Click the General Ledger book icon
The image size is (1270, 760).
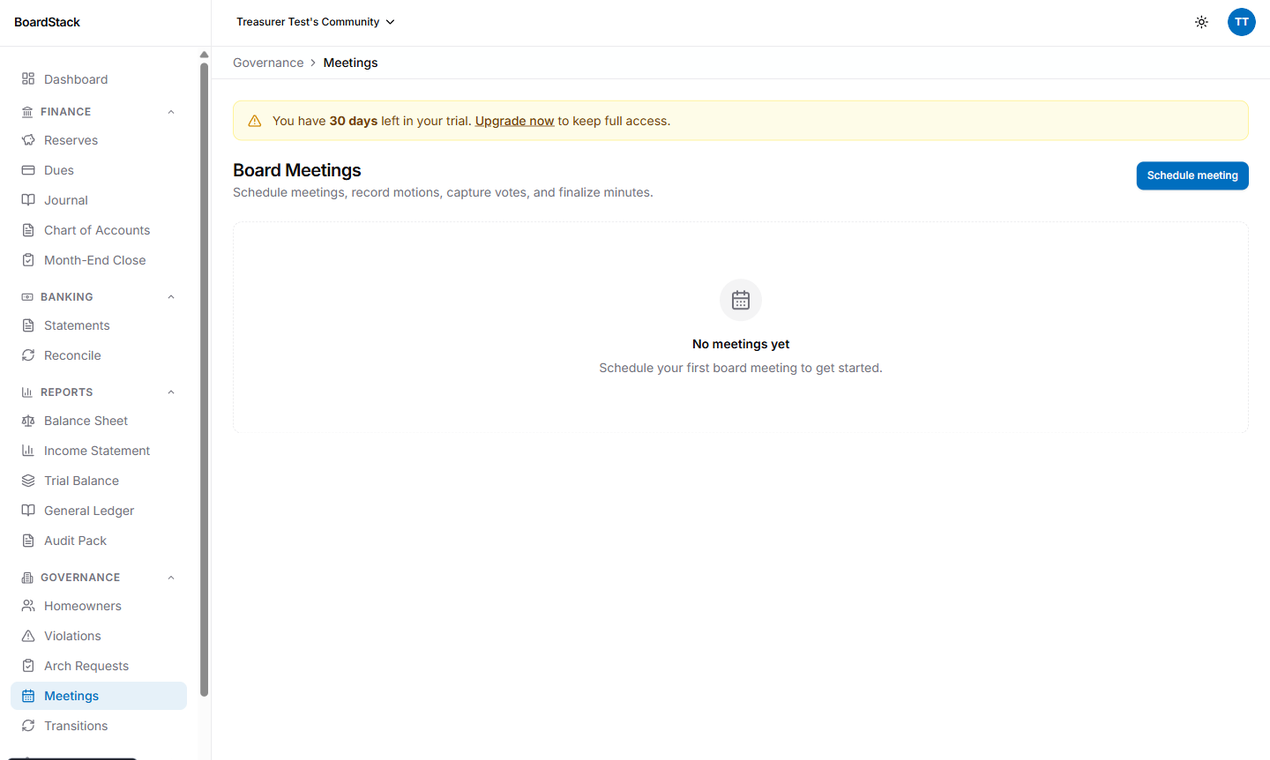[28, 511]
